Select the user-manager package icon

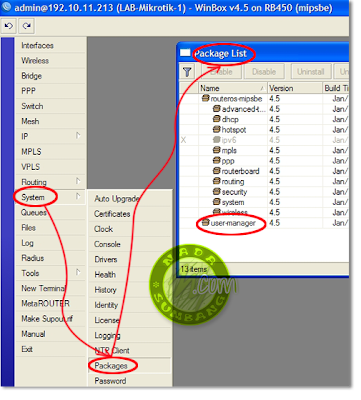(206, 222)
